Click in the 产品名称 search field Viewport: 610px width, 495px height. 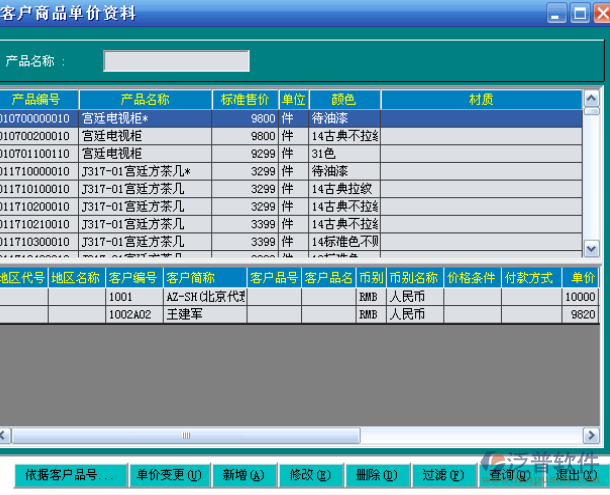[x=176, y=61]
